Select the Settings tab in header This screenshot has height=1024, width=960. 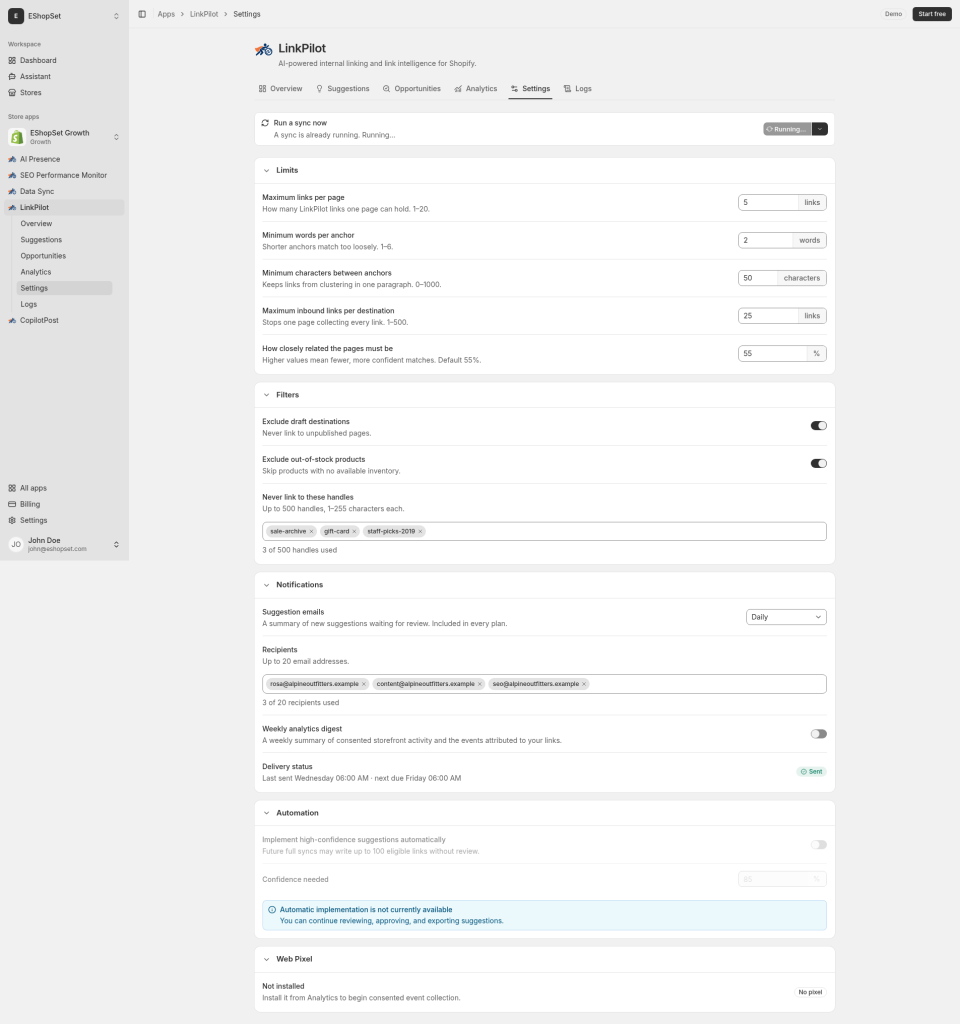[530, 89]
